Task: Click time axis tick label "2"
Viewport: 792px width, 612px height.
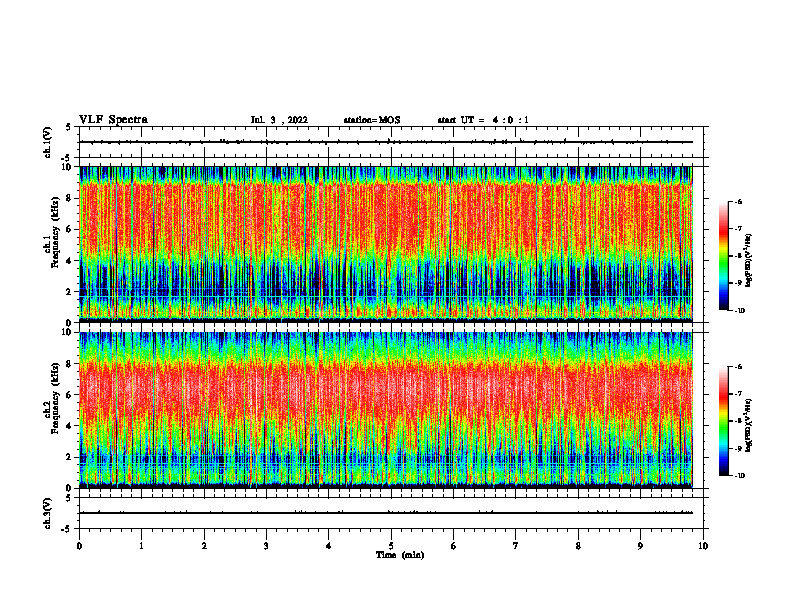Action: [x=204, y=546]
